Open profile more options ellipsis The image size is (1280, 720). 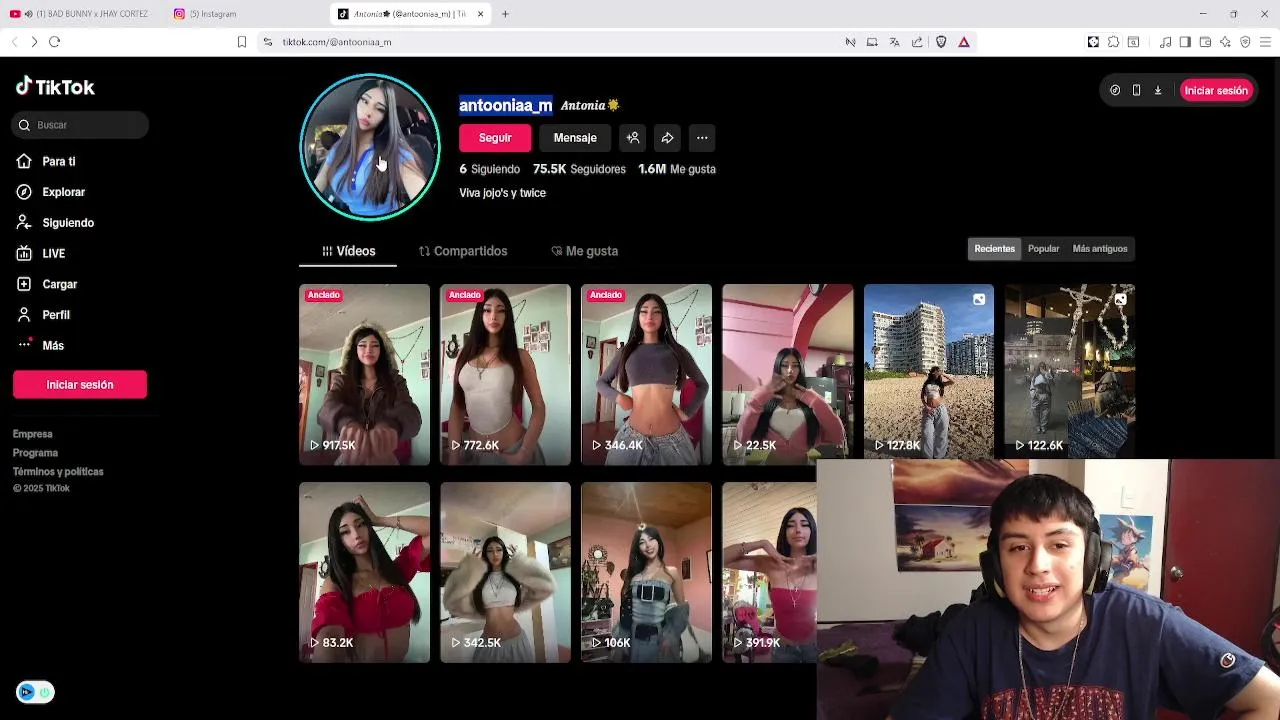coord(702,138)
